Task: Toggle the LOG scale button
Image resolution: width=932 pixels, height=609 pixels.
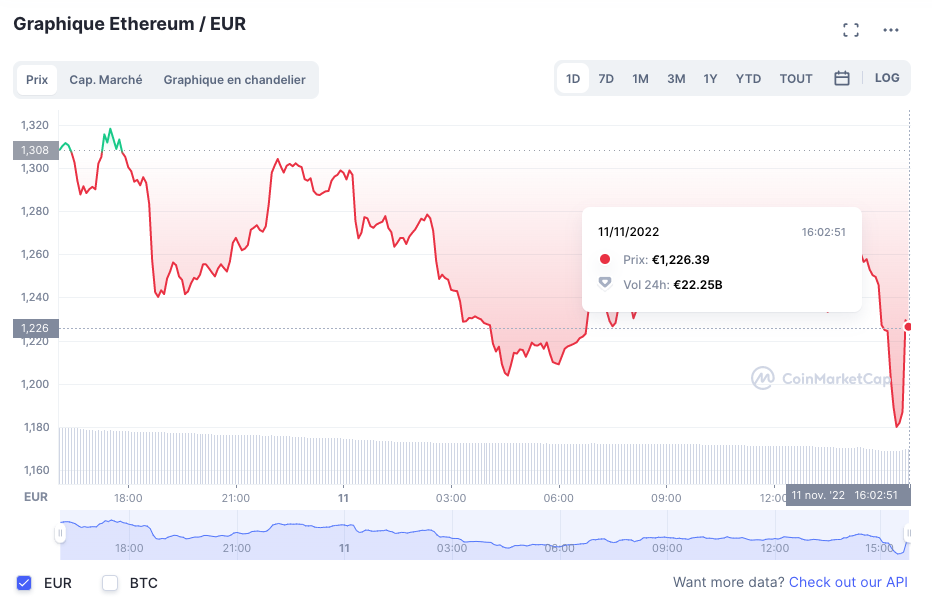Action: (x=887, y=78)
